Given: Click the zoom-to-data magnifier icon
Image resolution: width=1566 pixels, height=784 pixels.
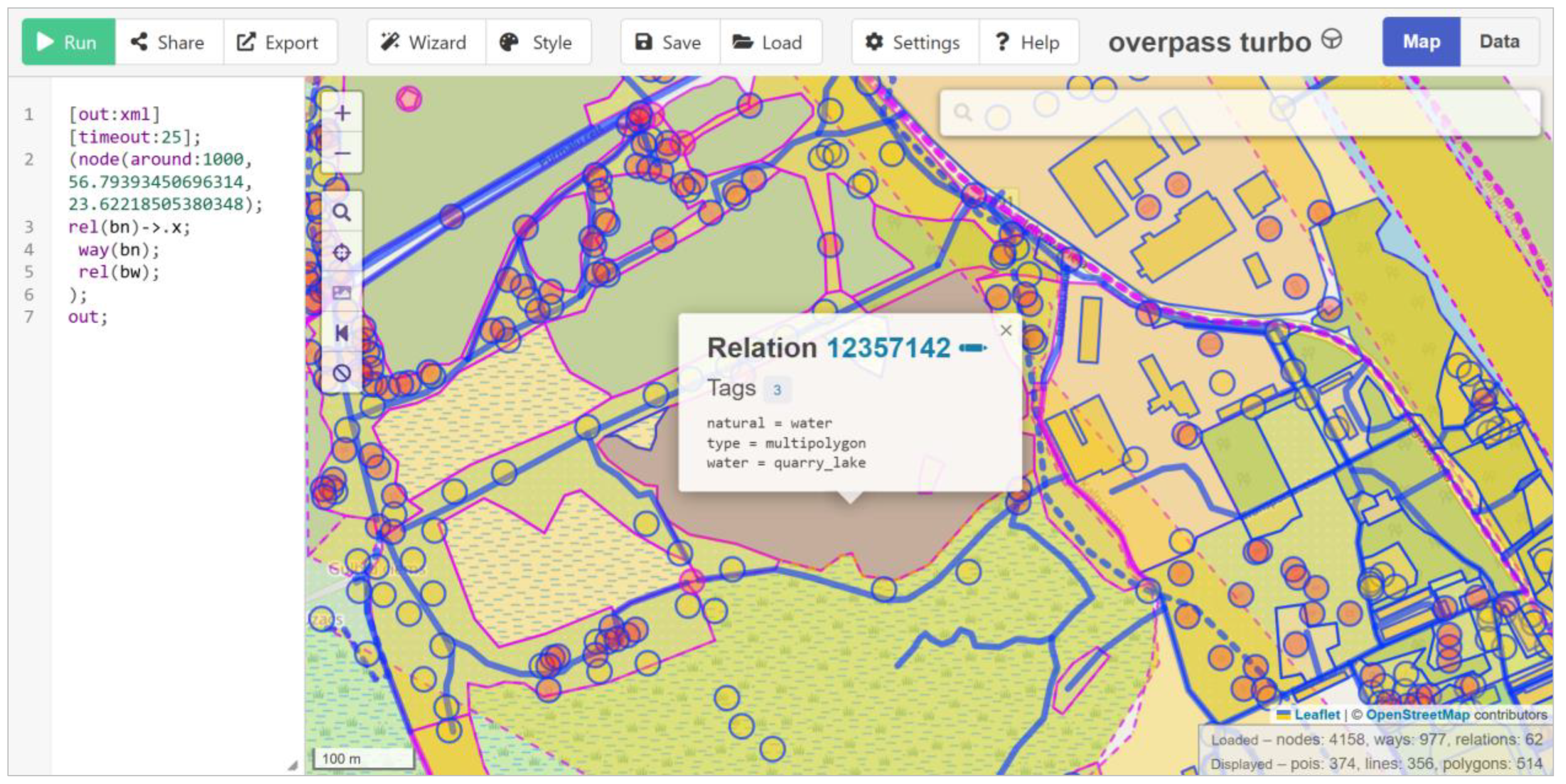Looking at the screenshot, I should 342,213.
